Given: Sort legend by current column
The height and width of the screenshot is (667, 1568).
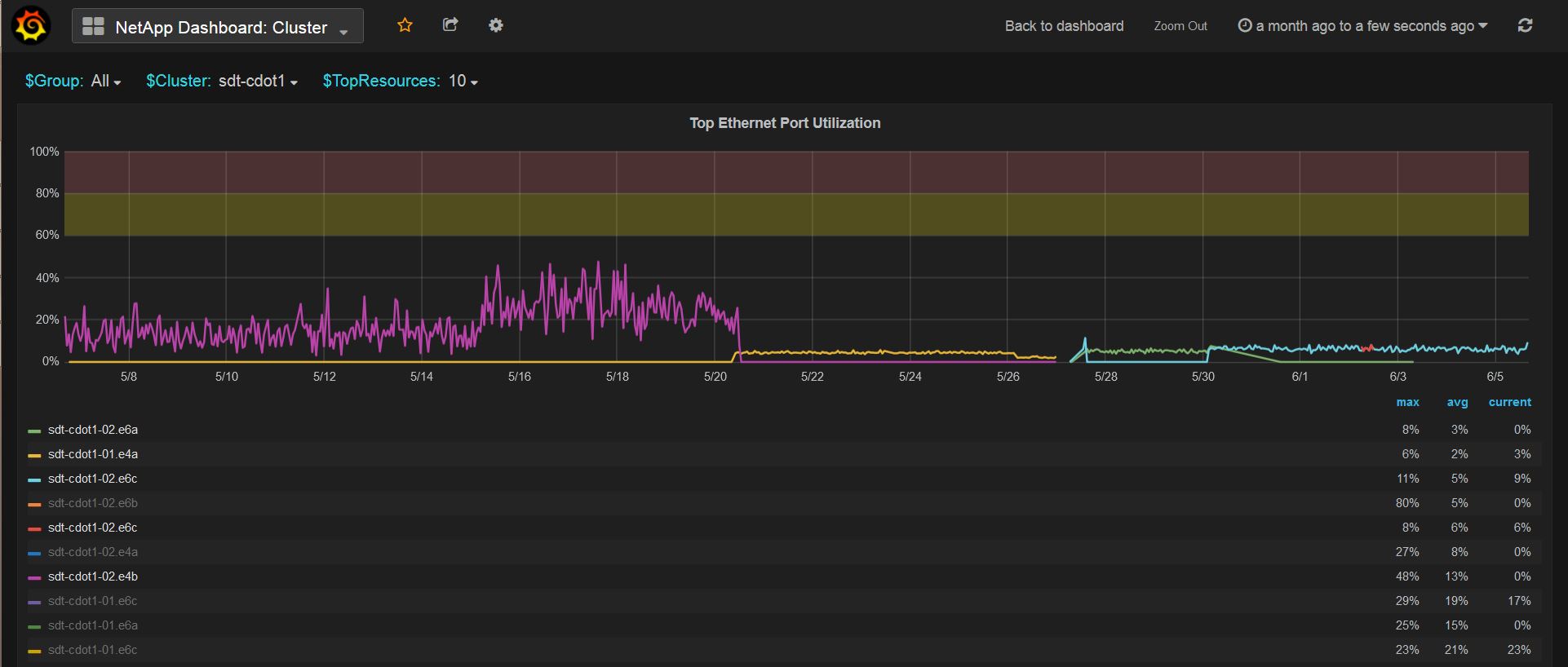Looking at the screenshot, I should coord(1509,402).
